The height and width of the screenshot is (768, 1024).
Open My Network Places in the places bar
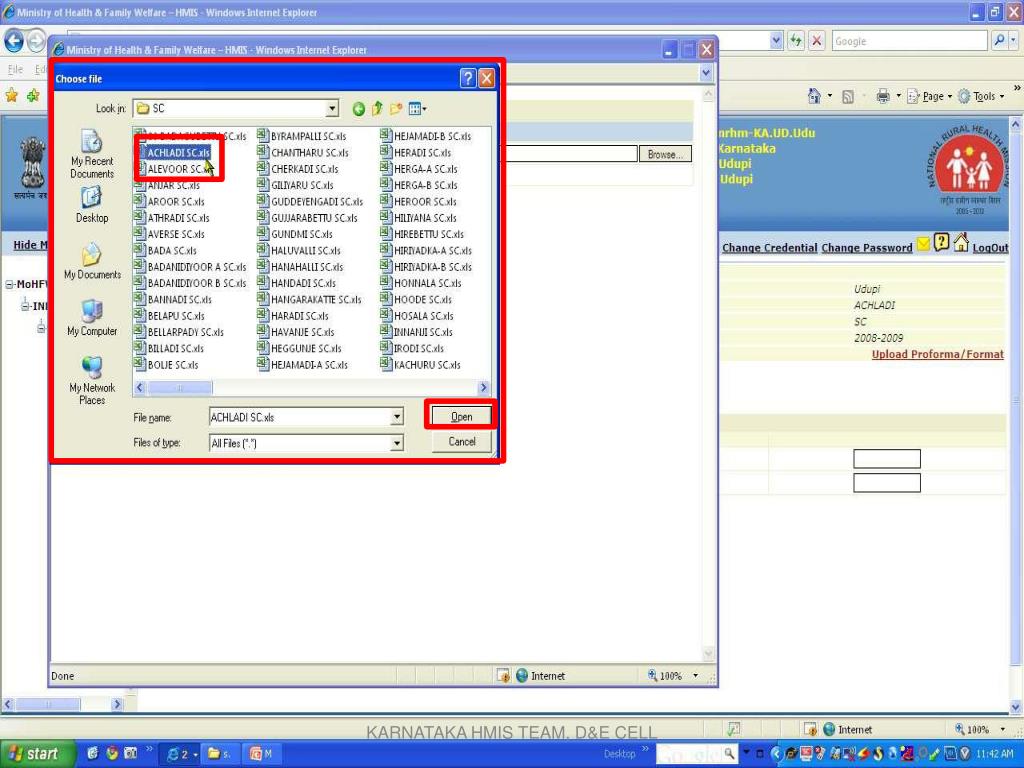pos(92,381)
